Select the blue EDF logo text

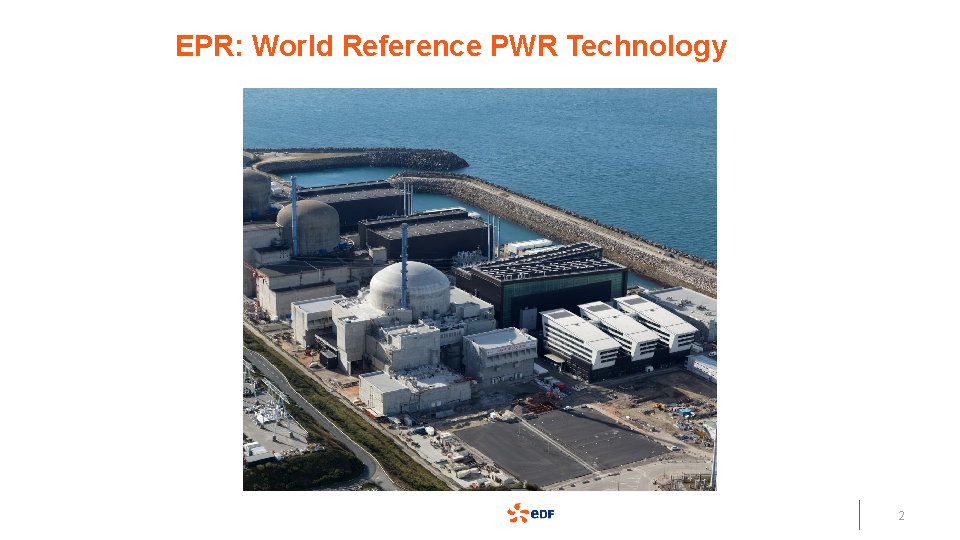click(x=543, y=514)
